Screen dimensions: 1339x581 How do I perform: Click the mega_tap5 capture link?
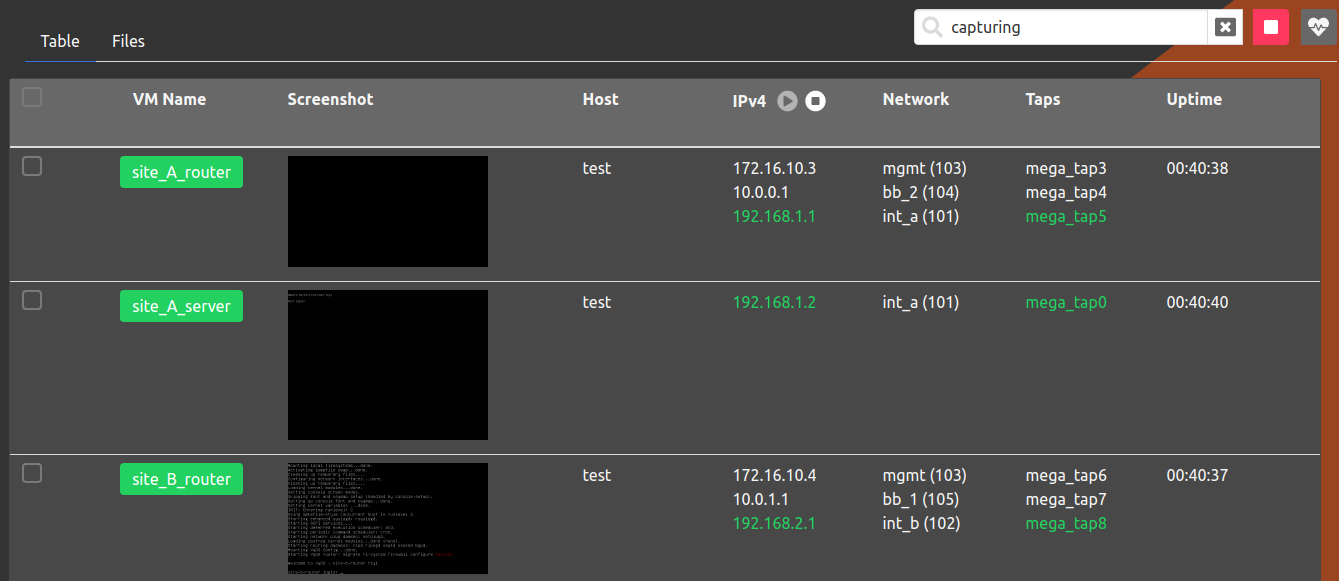pyautogui.click(x=1066, y=216)
